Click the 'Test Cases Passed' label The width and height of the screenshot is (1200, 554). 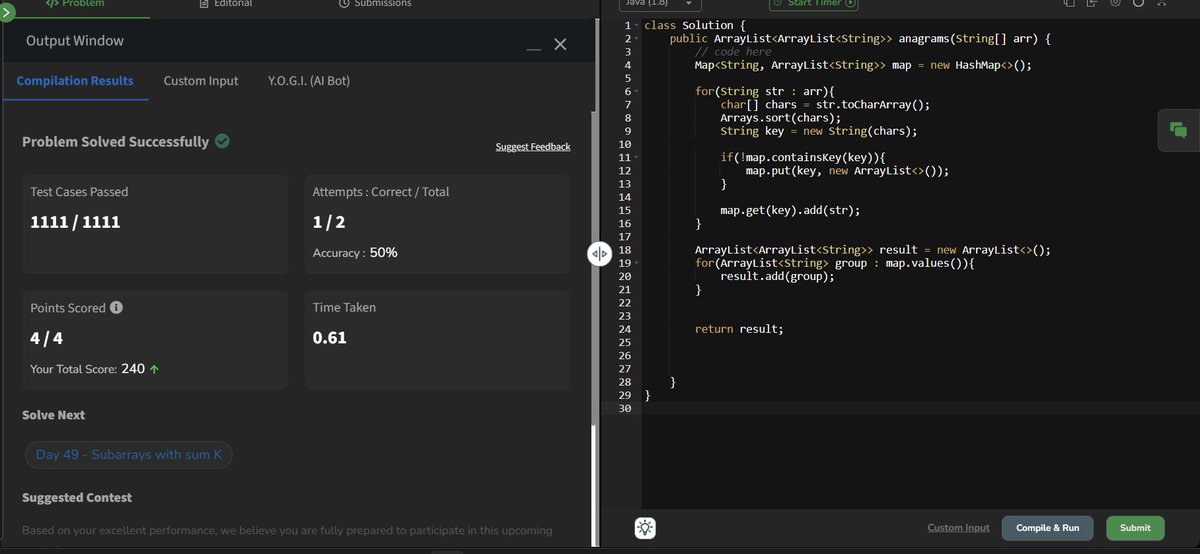click(79, 192)
